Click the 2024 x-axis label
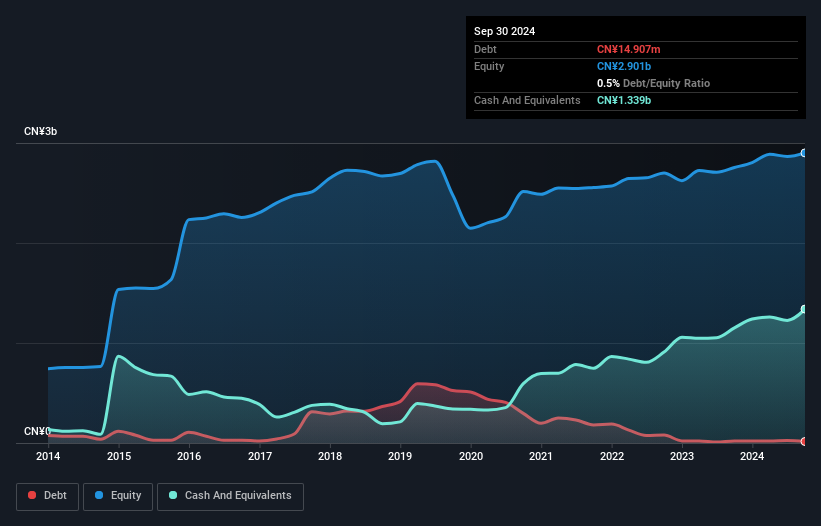 coord(752,457)
